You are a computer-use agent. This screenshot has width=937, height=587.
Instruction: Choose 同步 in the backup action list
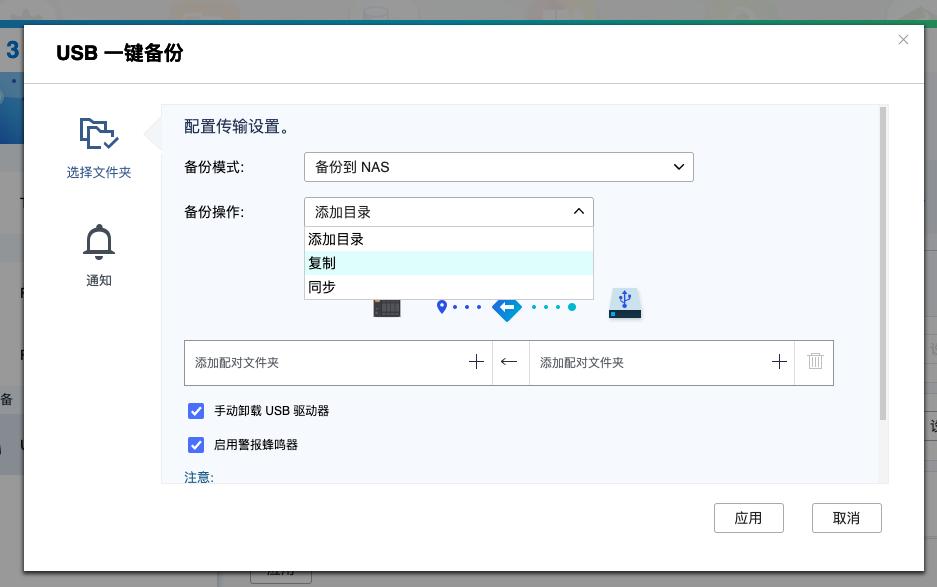click(x=448, y=287)
